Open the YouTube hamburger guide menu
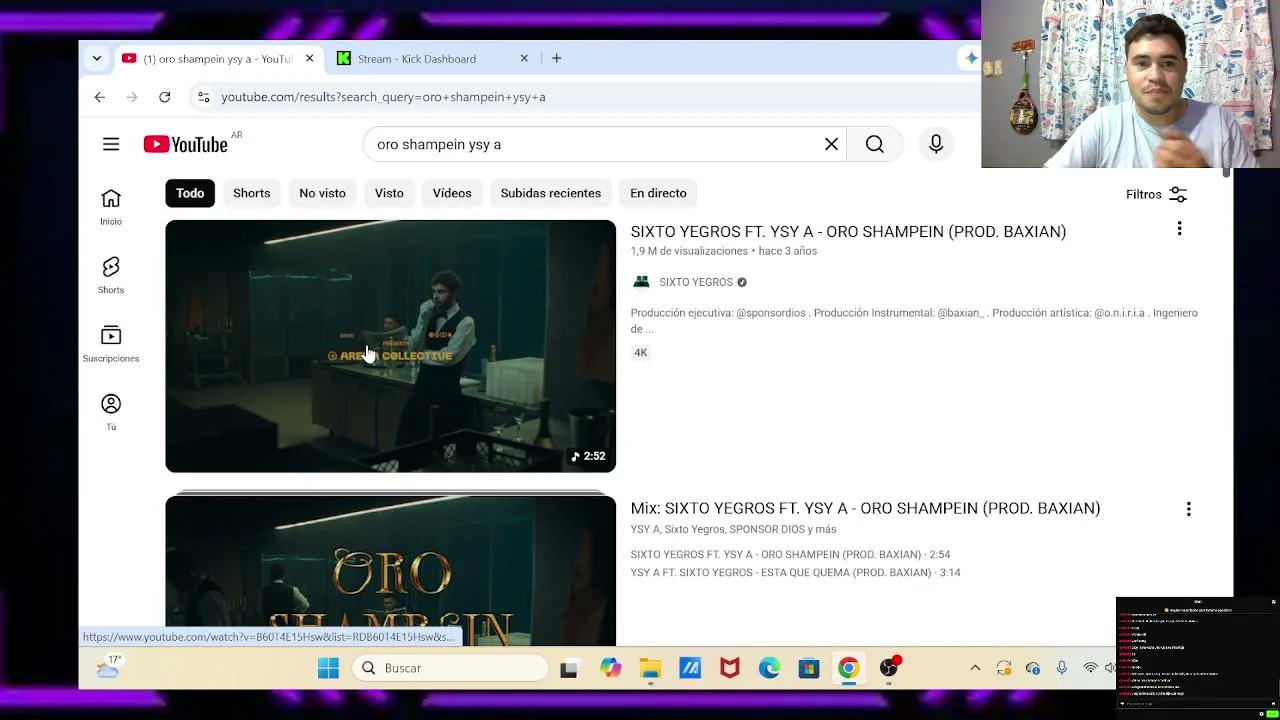Screen dimensions: 1280x720 tap(111, 144)
